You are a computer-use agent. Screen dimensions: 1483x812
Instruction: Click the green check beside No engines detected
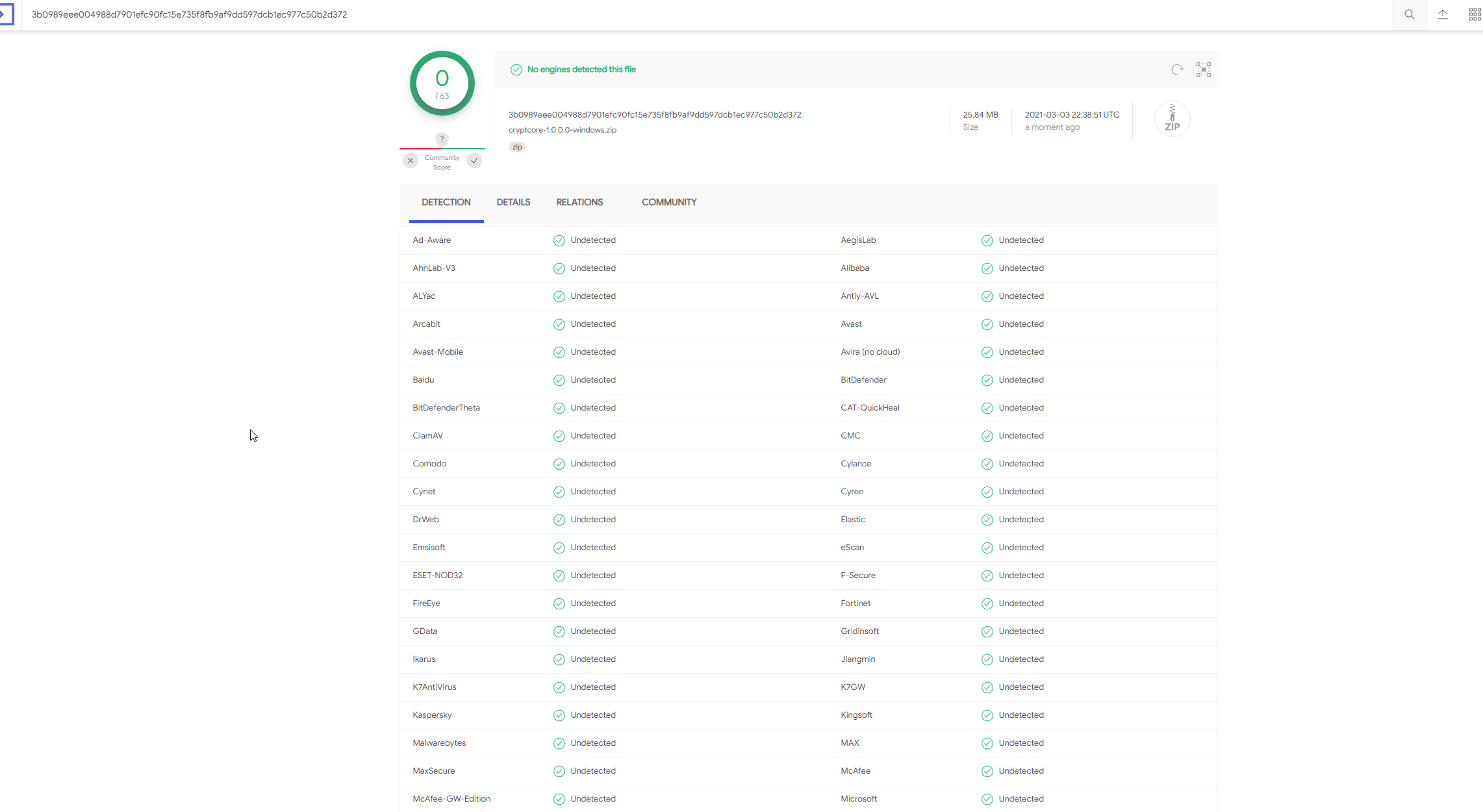pos(516,70)
